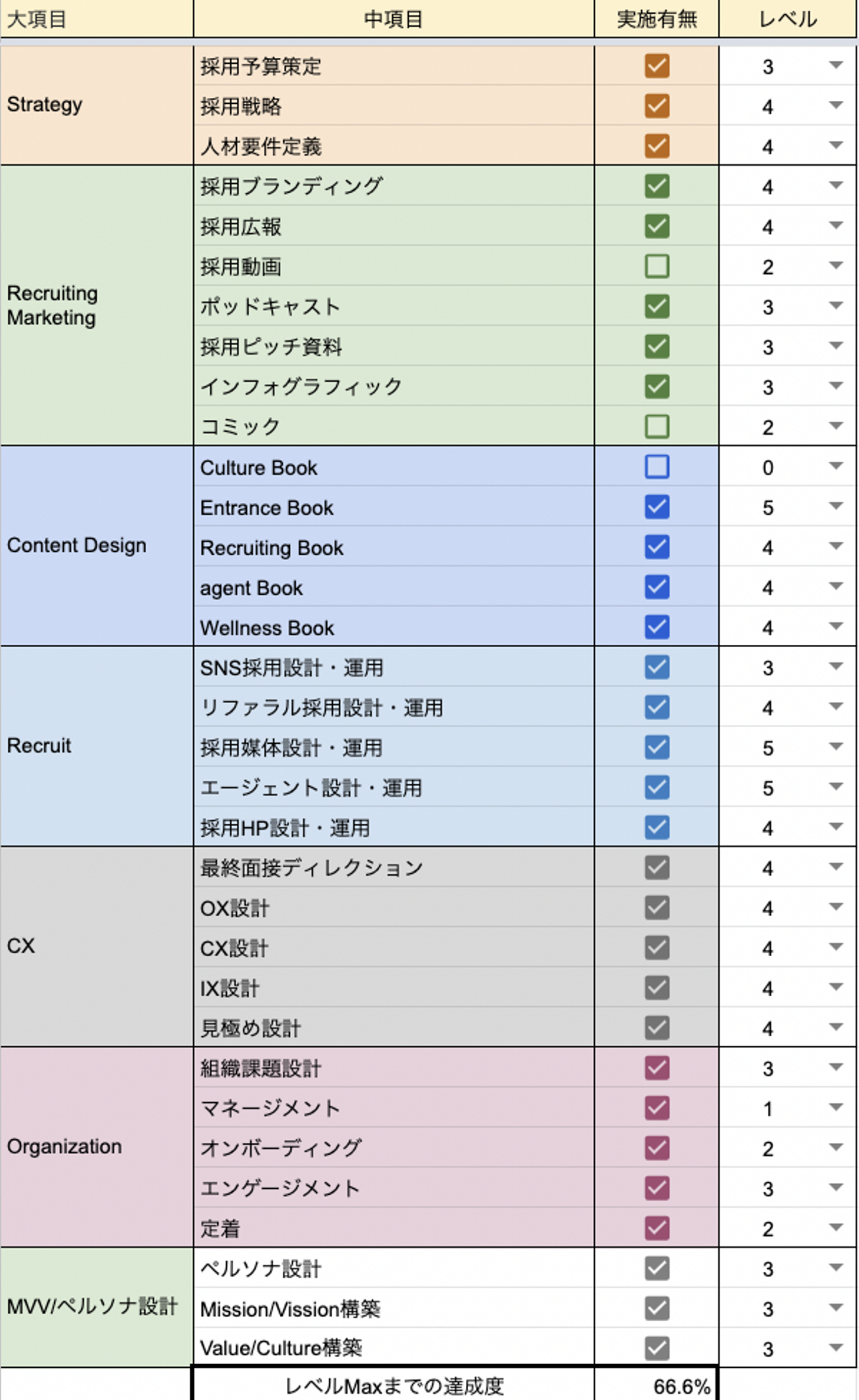Uncheck the 採用予算策定 checkbox
This screenshot has height=1400, width=859.
pos(656,66)
